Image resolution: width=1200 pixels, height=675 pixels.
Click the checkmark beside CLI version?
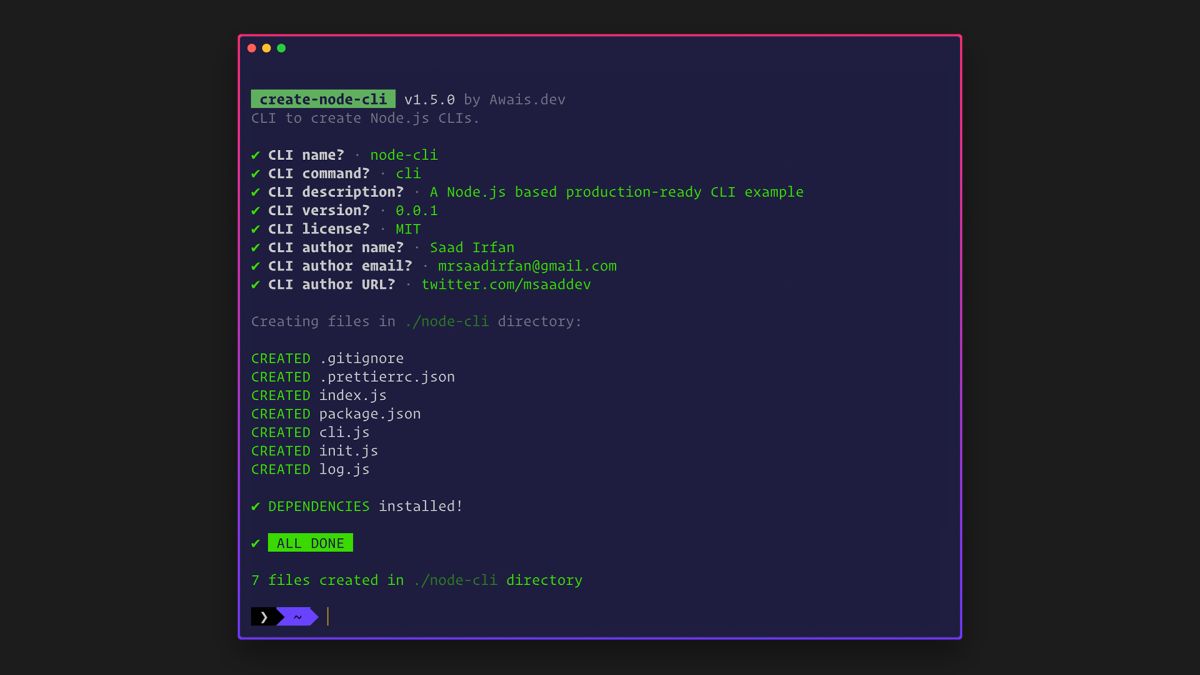[256, 211]
